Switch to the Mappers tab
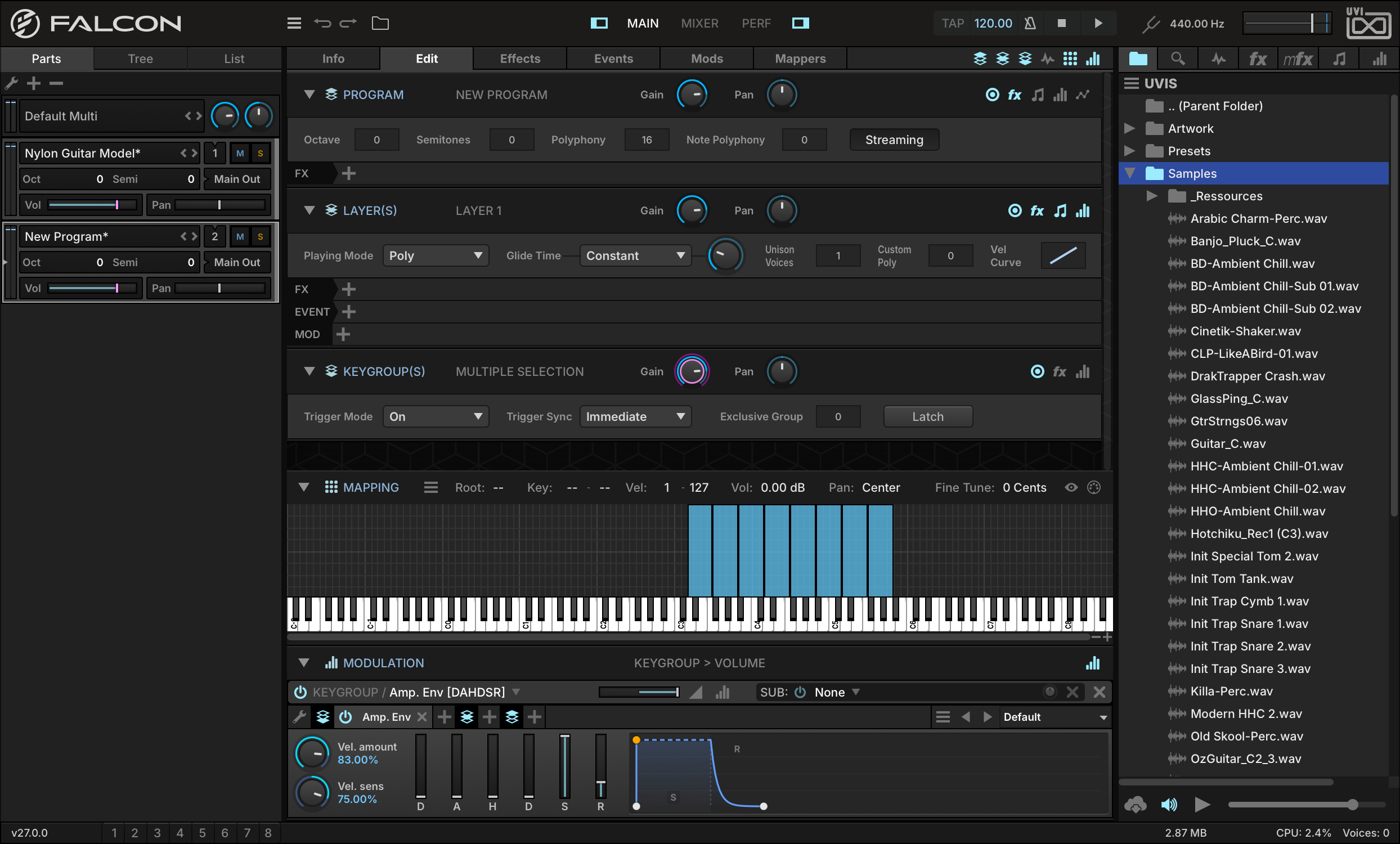The height and width of the screenshot is (844, 1400). tap(800, 59)
